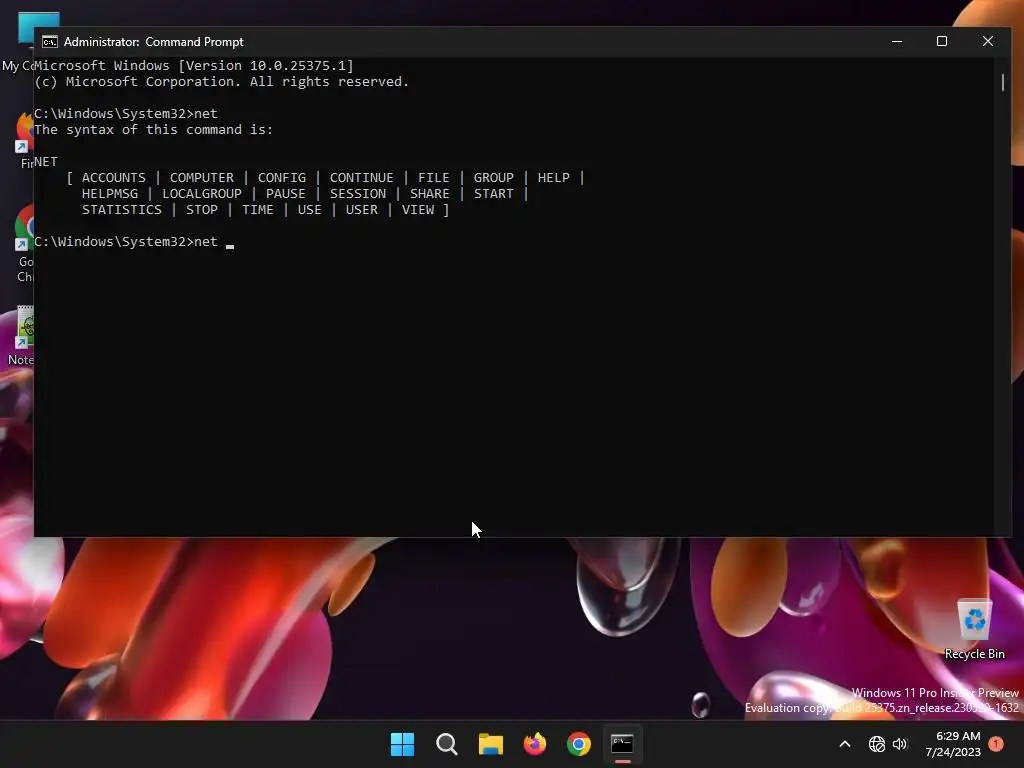Screen dimensions: 1024x768
Task: Click the word COMPUTER in the output
Action: 202,178
